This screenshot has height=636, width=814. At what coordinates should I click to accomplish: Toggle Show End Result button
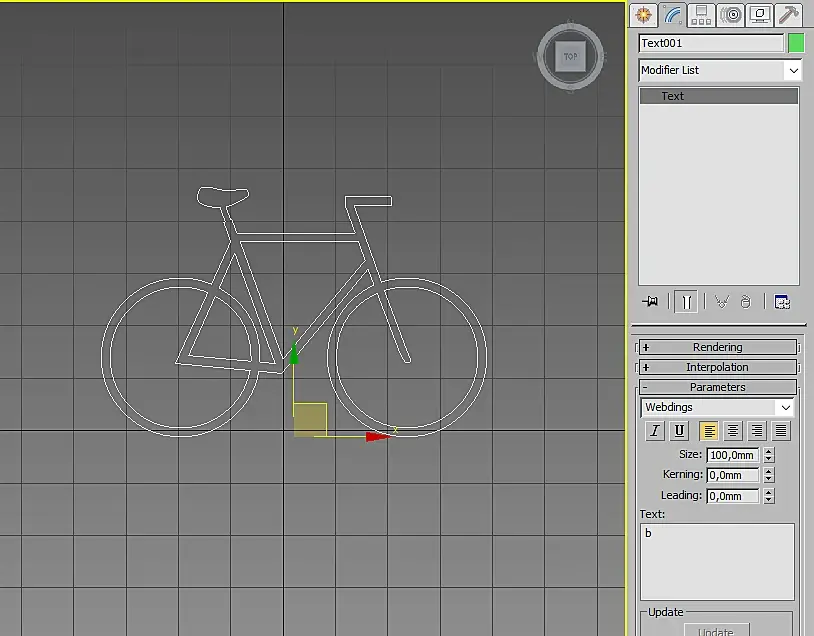[x=686, y=301]
